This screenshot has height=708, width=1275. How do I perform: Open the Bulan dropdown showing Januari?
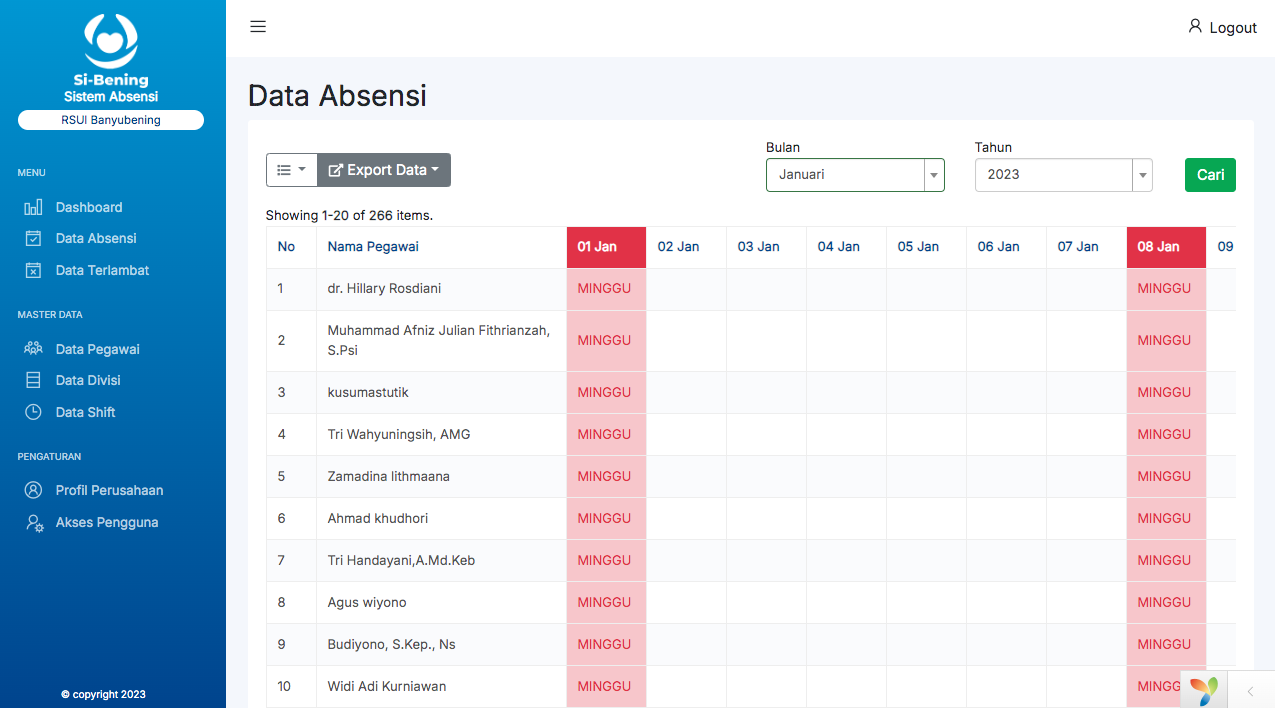click(x=855, y=175)
